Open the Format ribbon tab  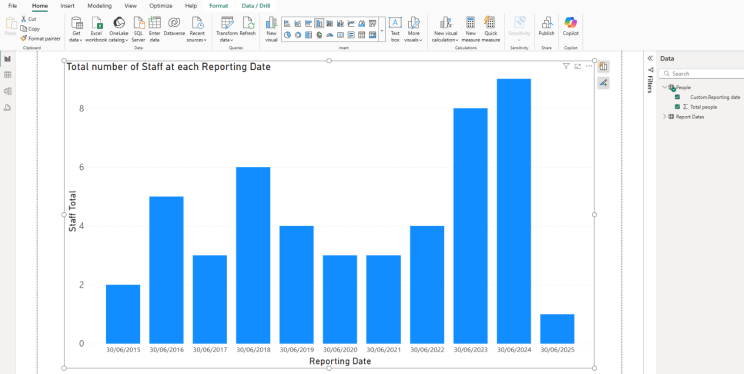tap(219, 6)
